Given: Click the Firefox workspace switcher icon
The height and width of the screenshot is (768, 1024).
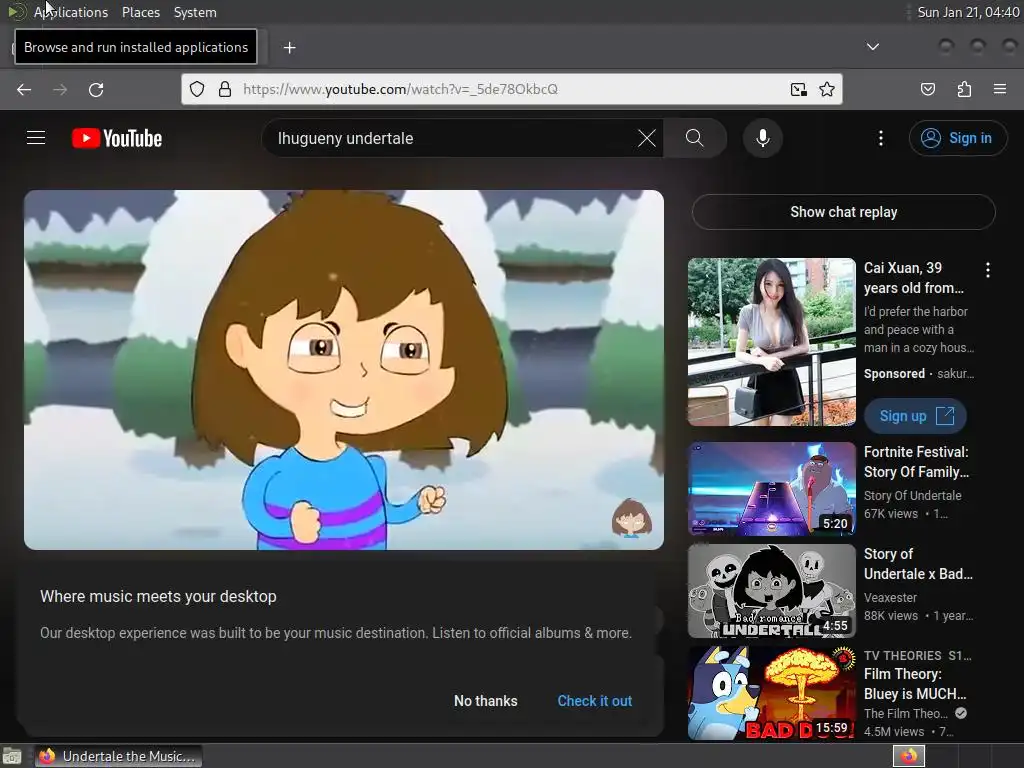Looking at the screenshot, I should click(x=908, y=756).
